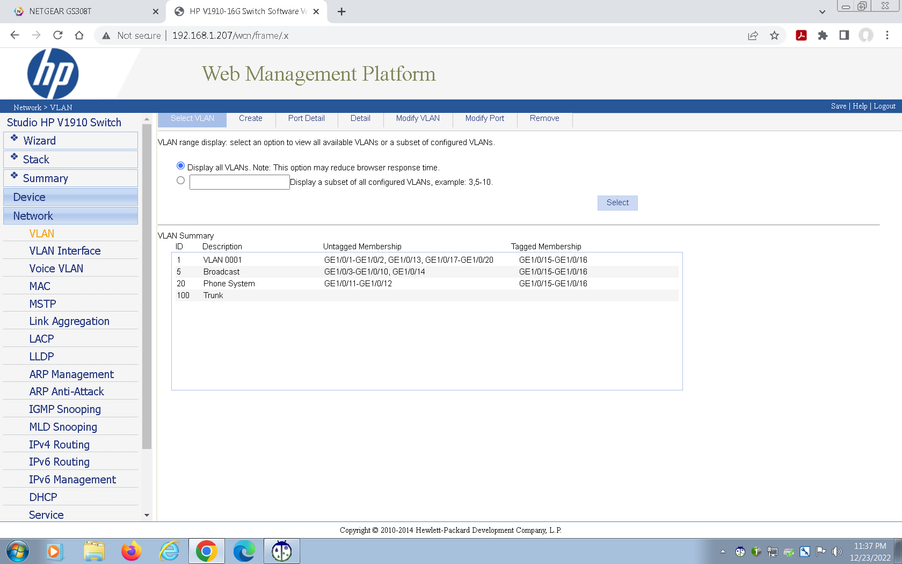Select VLAN 0001 row

[x=425, y=260]
